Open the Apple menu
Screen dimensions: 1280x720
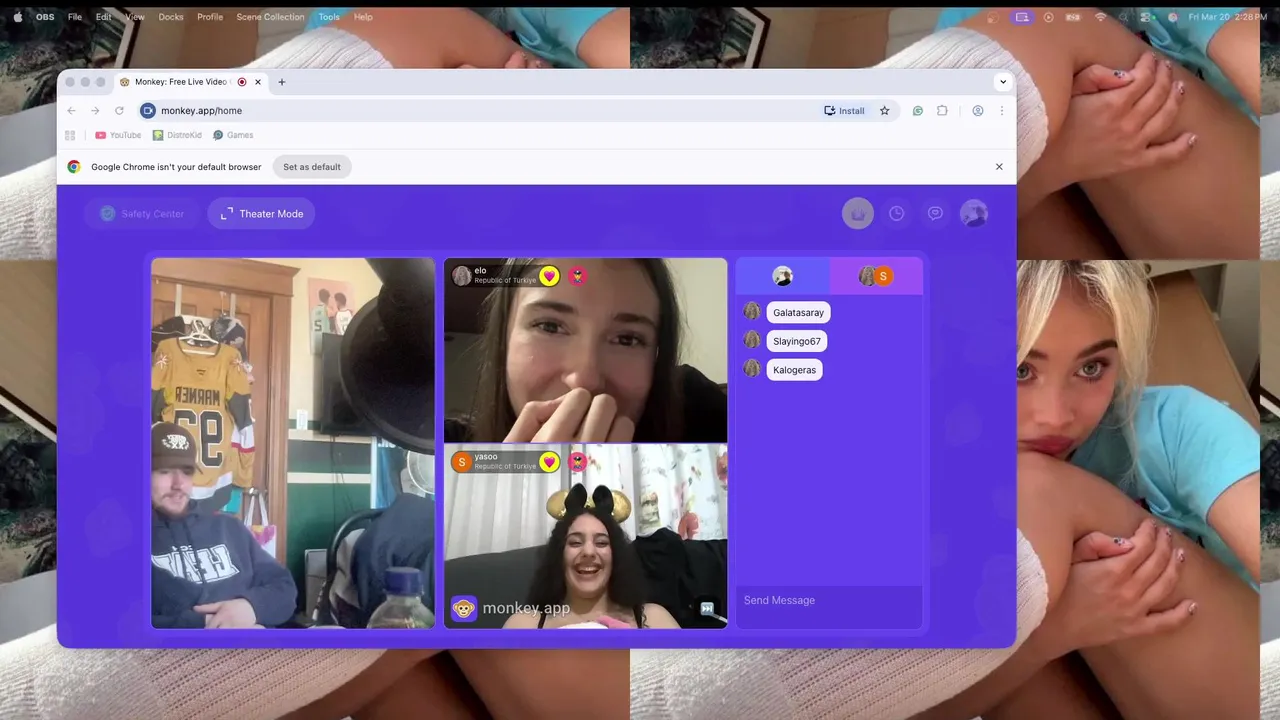[17, 17]
